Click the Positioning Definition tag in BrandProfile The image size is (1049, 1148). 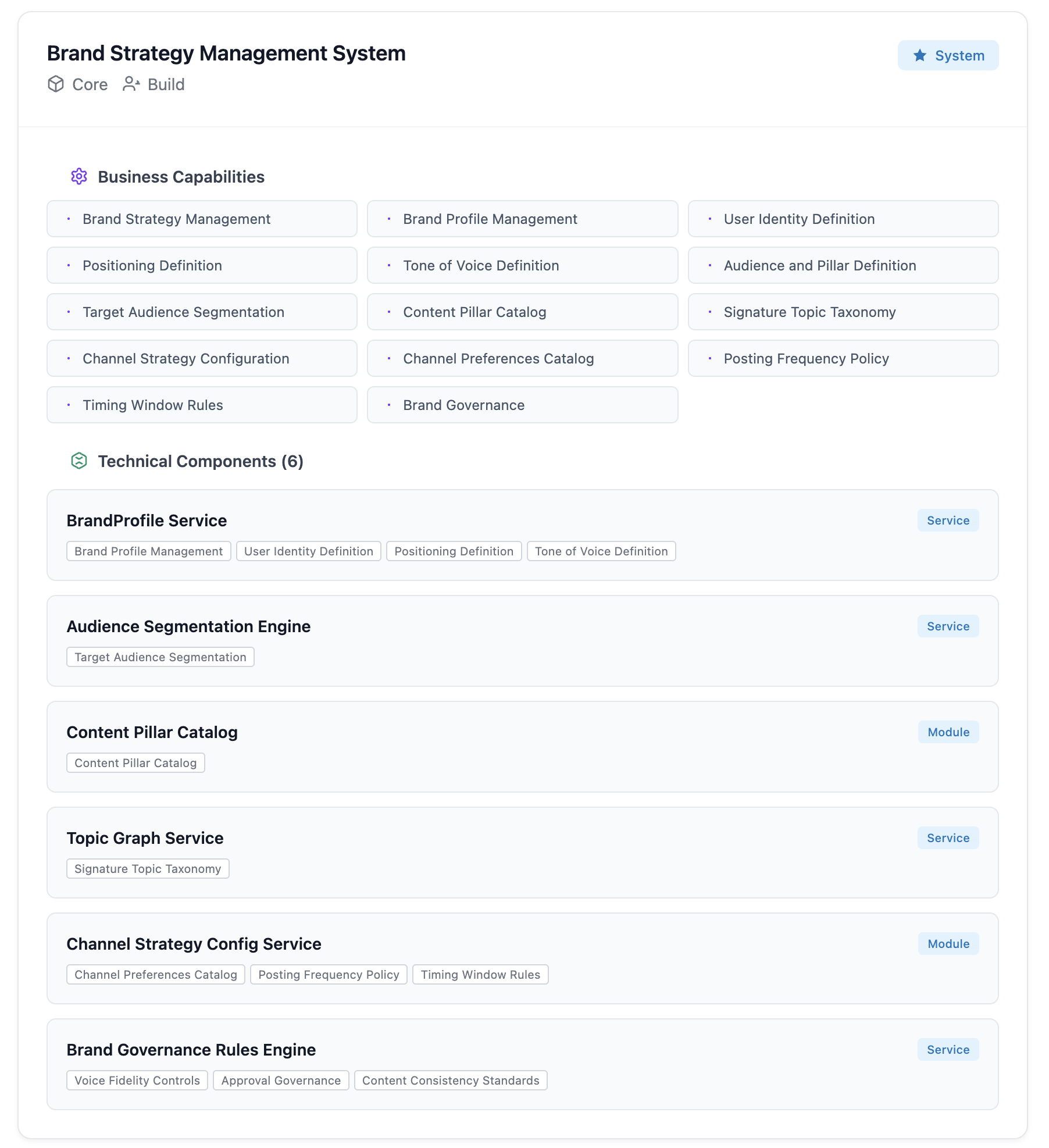click(x=454, y=551)
